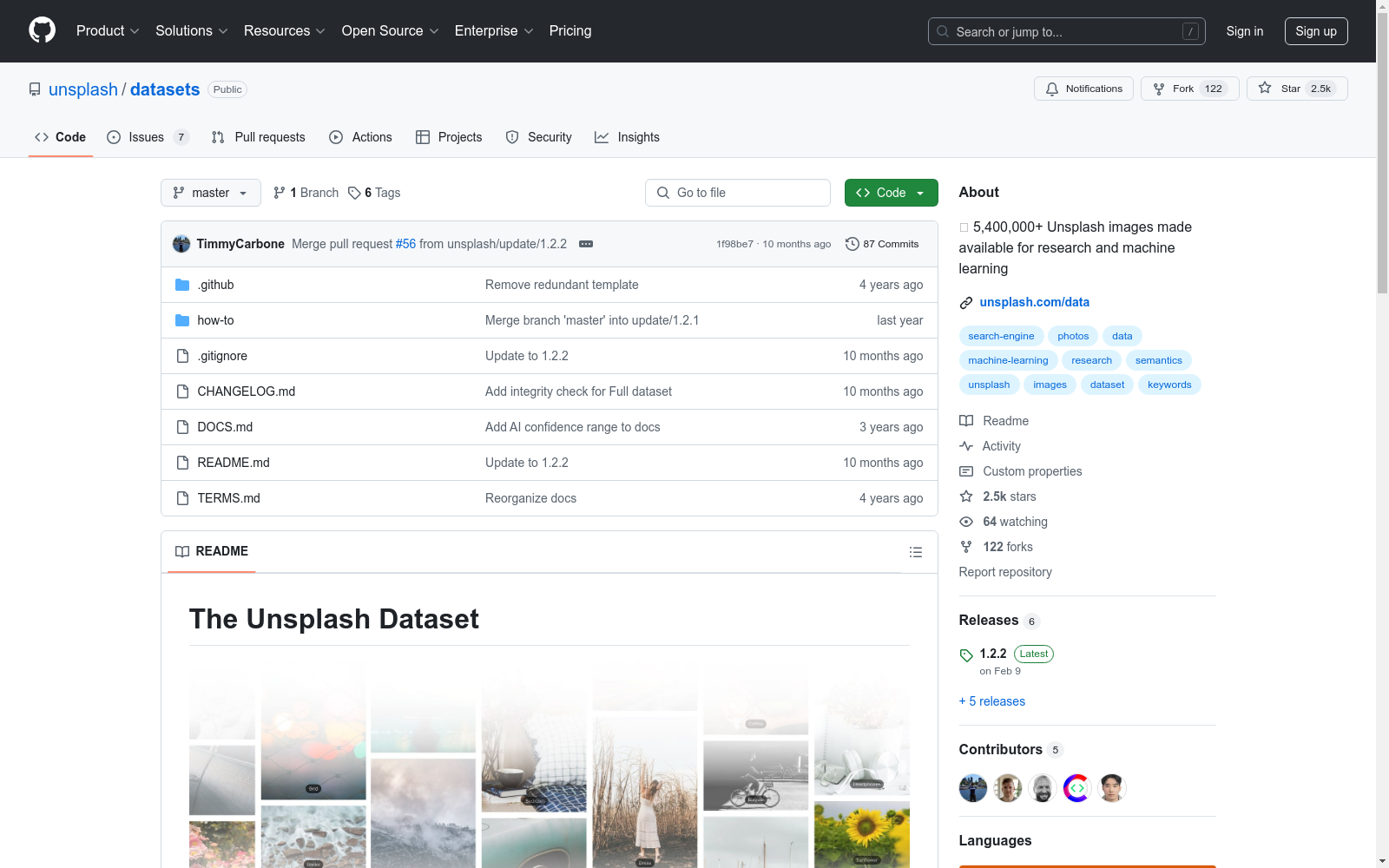This screenshot has height=868, width=1389.
Task: View the 1 Branch list
Action: (306, 193)
